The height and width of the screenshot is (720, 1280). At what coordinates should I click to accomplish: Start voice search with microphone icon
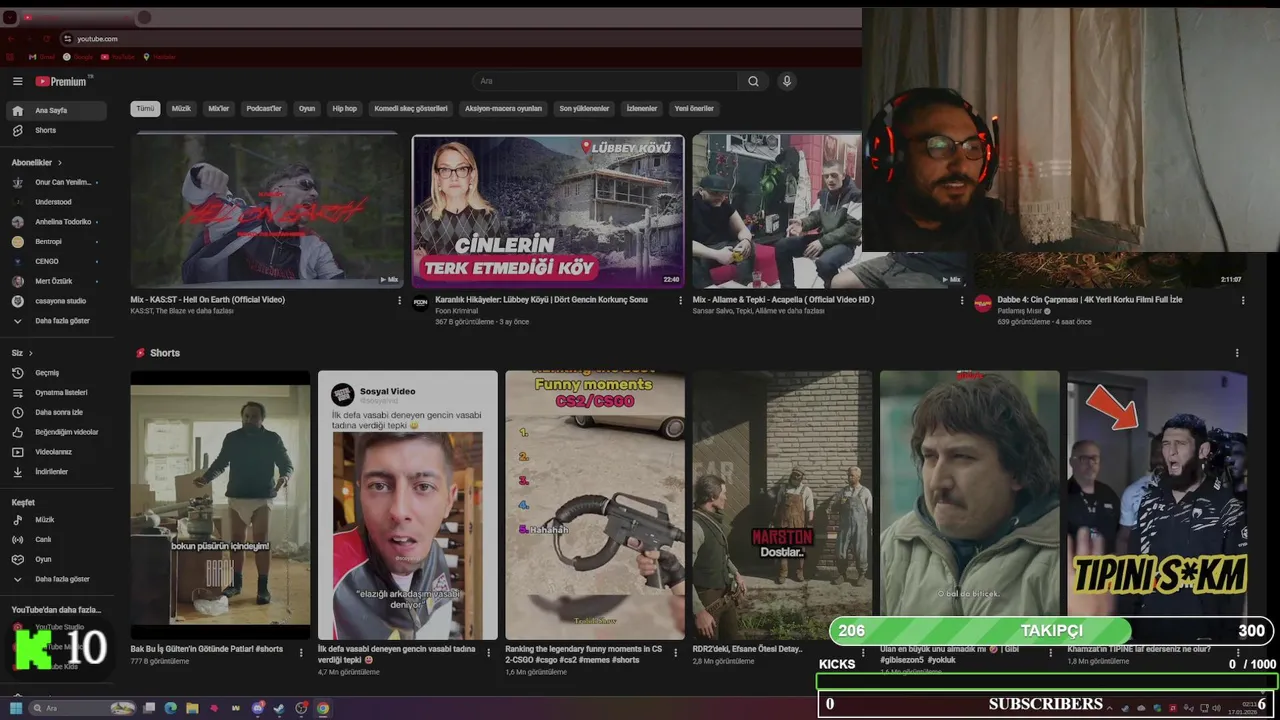(787, 81)
